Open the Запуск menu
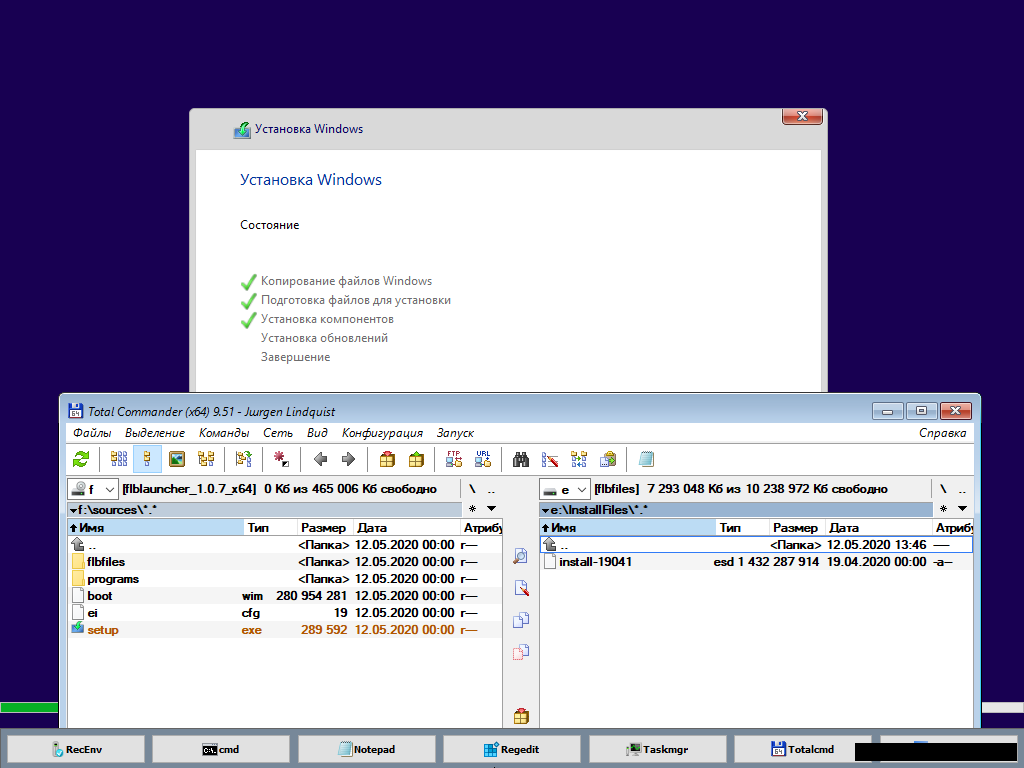The width and height of the screenshot is (1024, 768). click(x=455, y=433)
